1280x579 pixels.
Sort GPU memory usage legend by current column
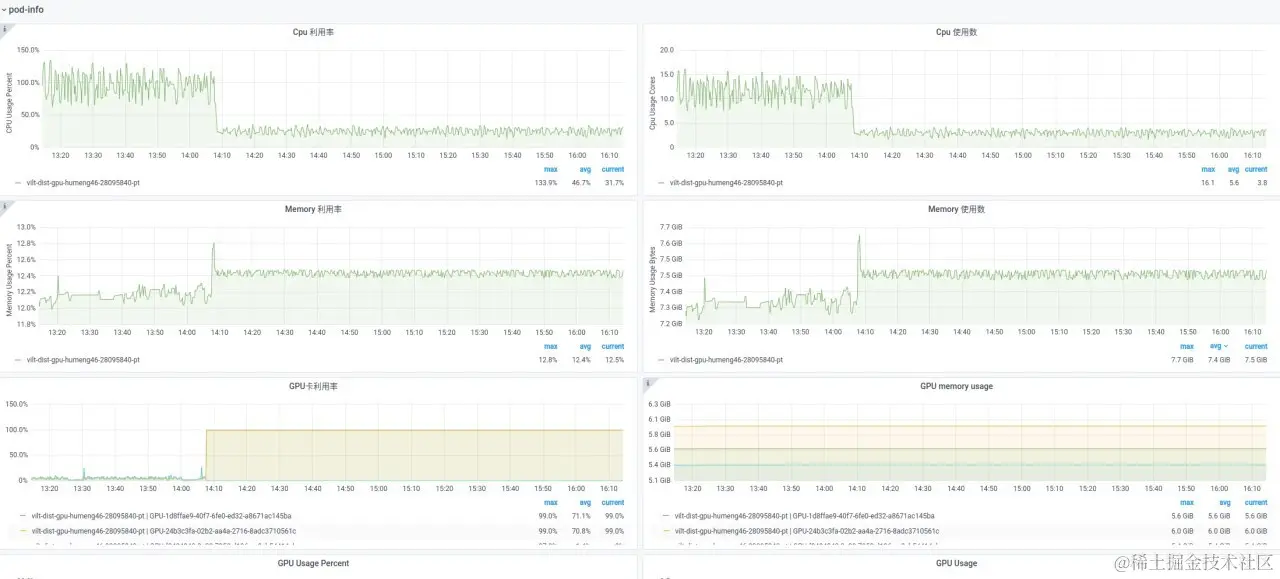pyautogui.click(x=1256, y=503)
